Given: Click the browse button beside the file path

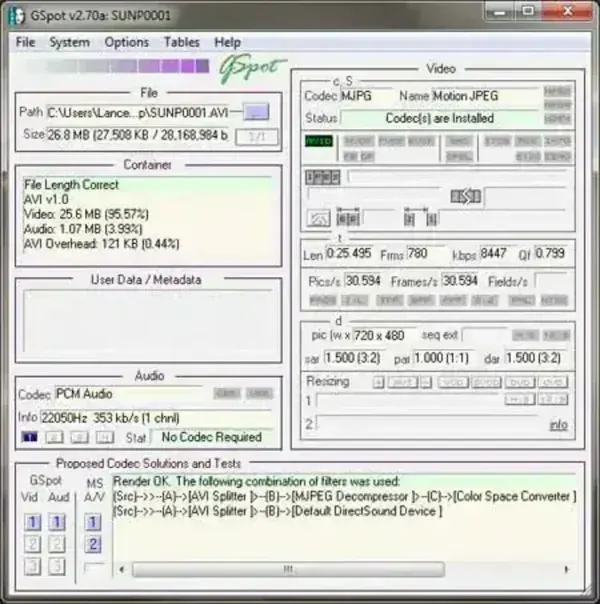Looking at the screenshot, I should [x=256, y=112].
